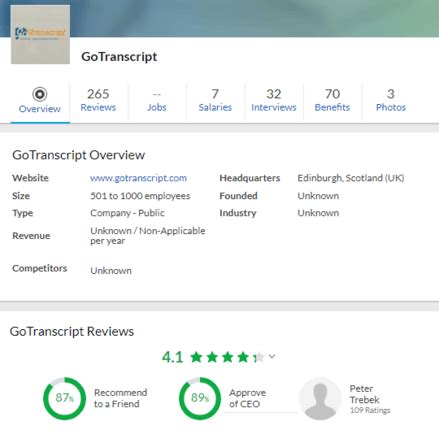Click the Overview target icon

(x=40, y=94)
